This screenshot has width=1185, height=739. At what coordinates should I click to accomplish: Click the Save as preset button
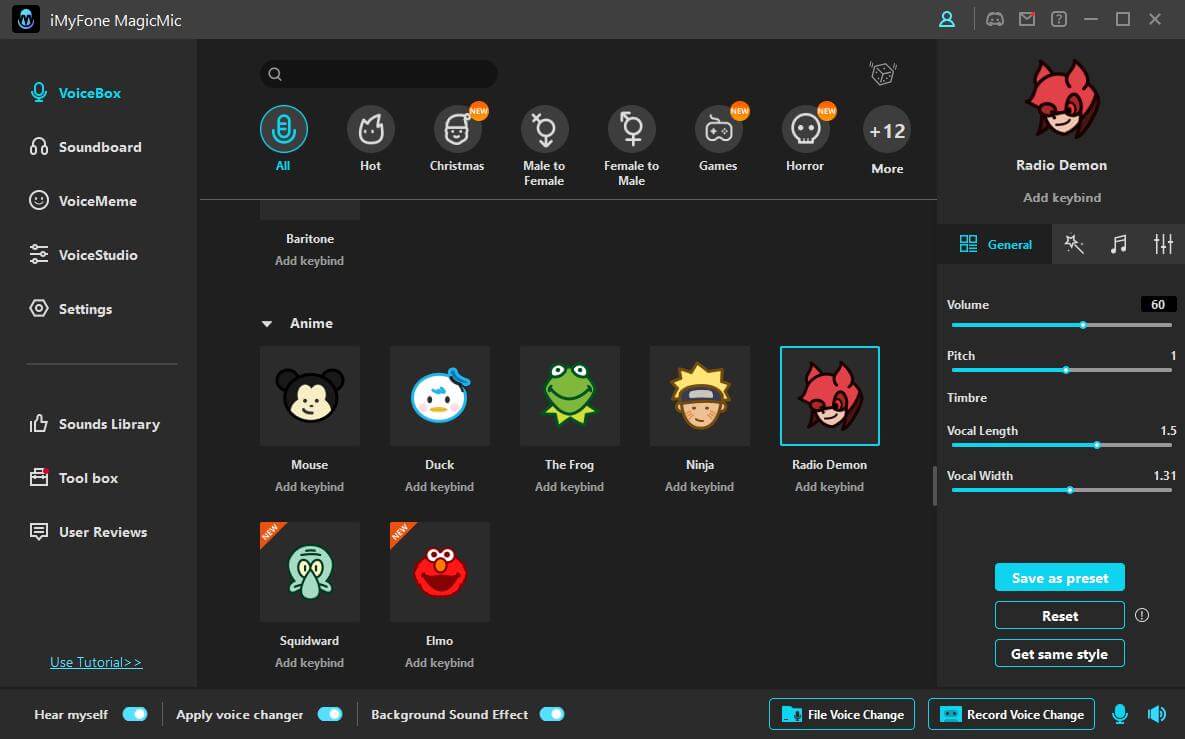1060,578
